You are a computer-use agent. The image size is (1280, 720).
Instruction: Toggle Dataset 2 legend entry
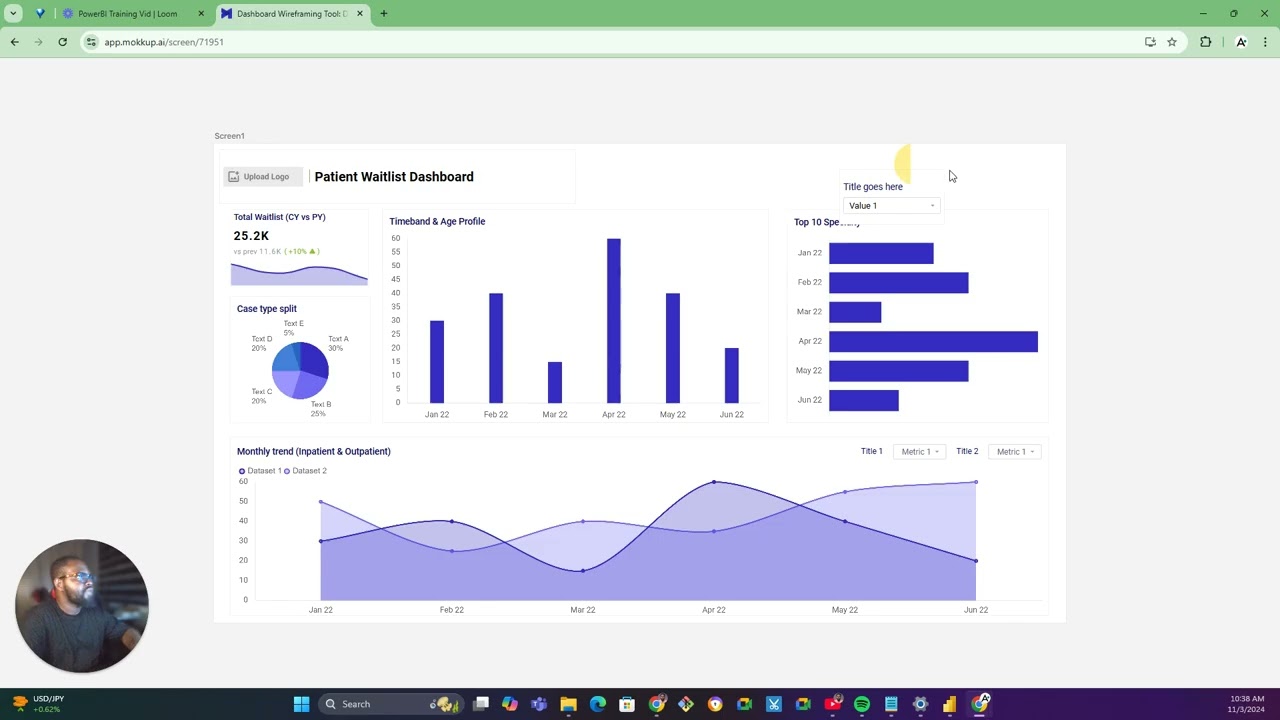click(306, 471)
